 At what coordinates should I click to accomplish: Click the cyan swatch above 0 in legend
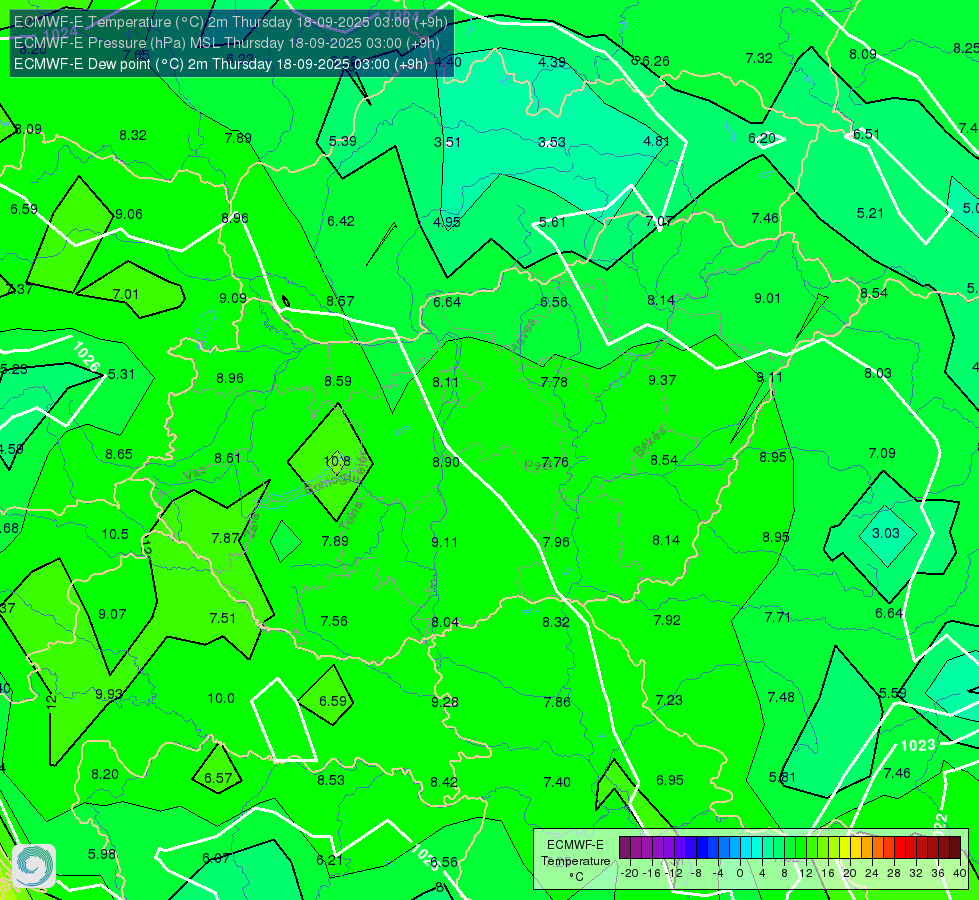point(745,848)
